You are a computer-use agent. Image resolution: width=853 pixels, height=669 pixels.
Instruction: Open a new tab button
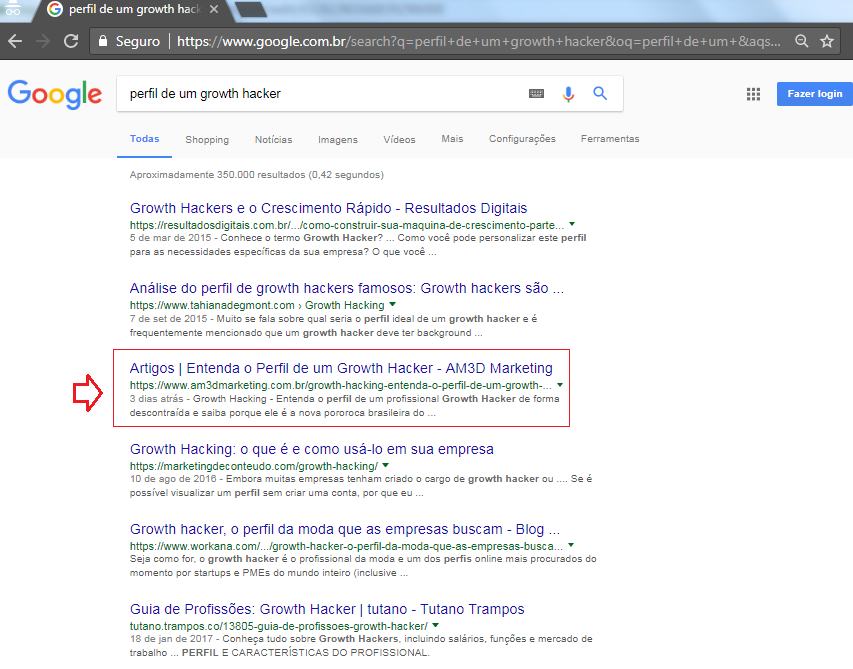[251, 9]
